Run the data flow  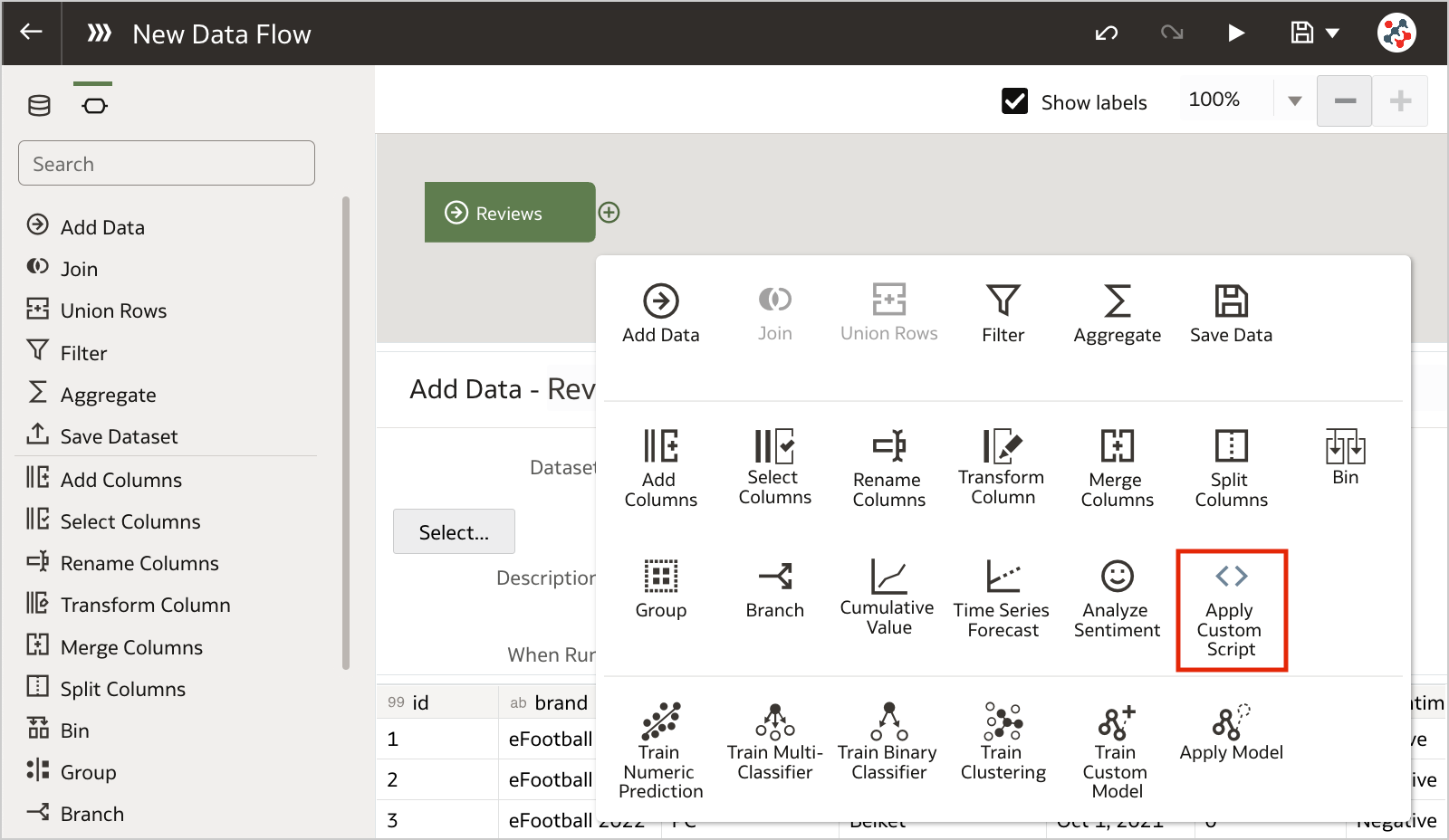click(1236, 33)
